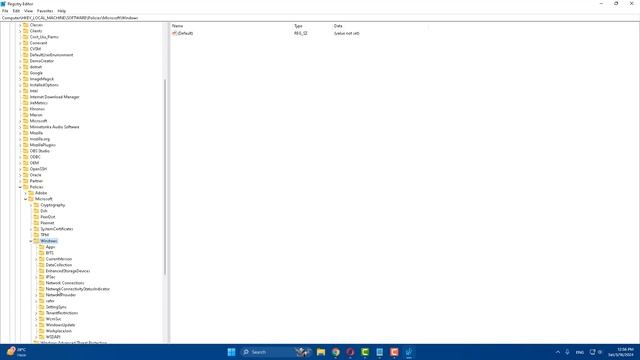The image size is (640, 360).
Task: Open the File menu
Action: point(5,11)
